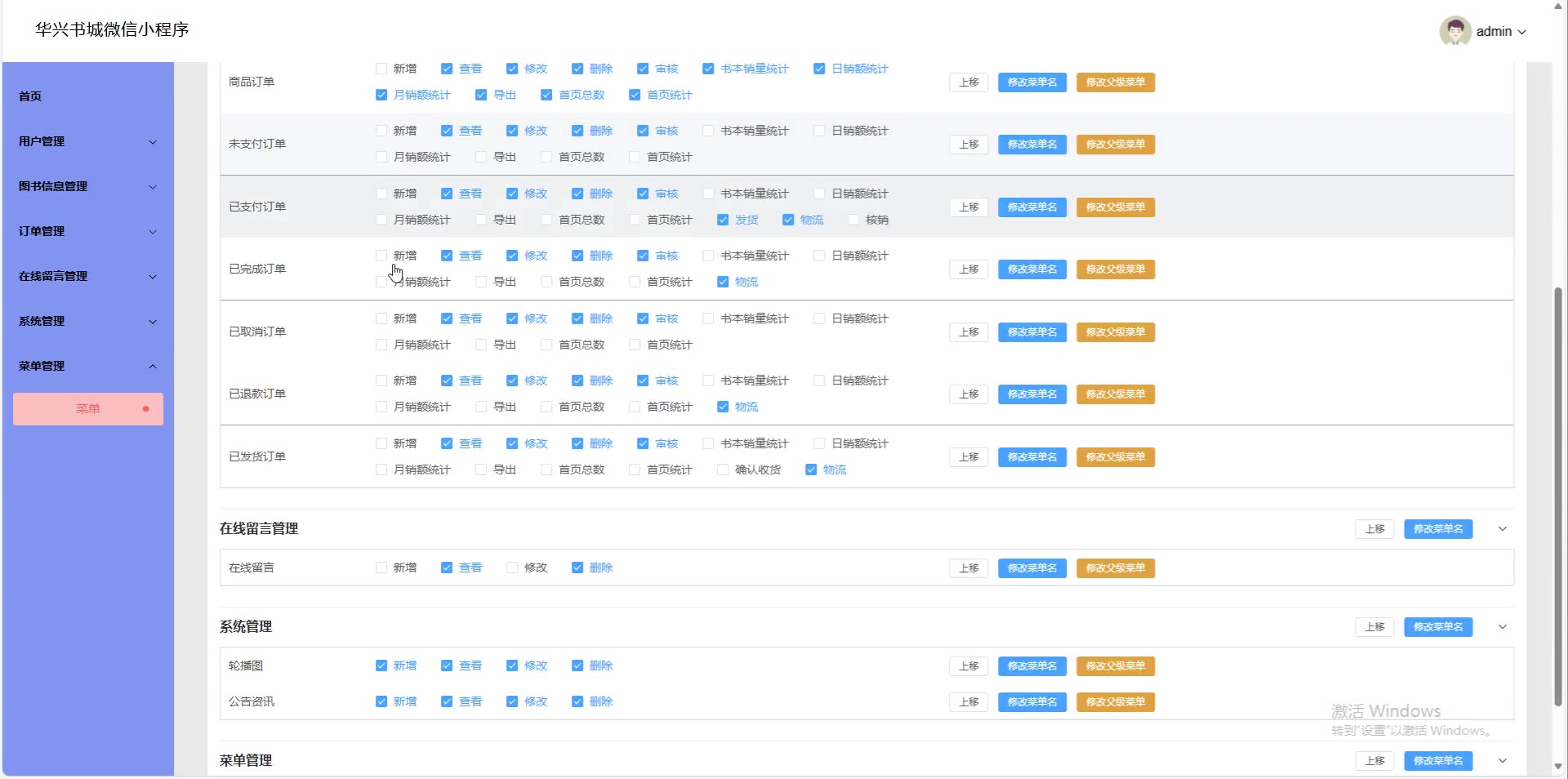Uncheck 物流 for 已退款订单
This screenshot has width=1568, height=779.
(x=723, y=407)
